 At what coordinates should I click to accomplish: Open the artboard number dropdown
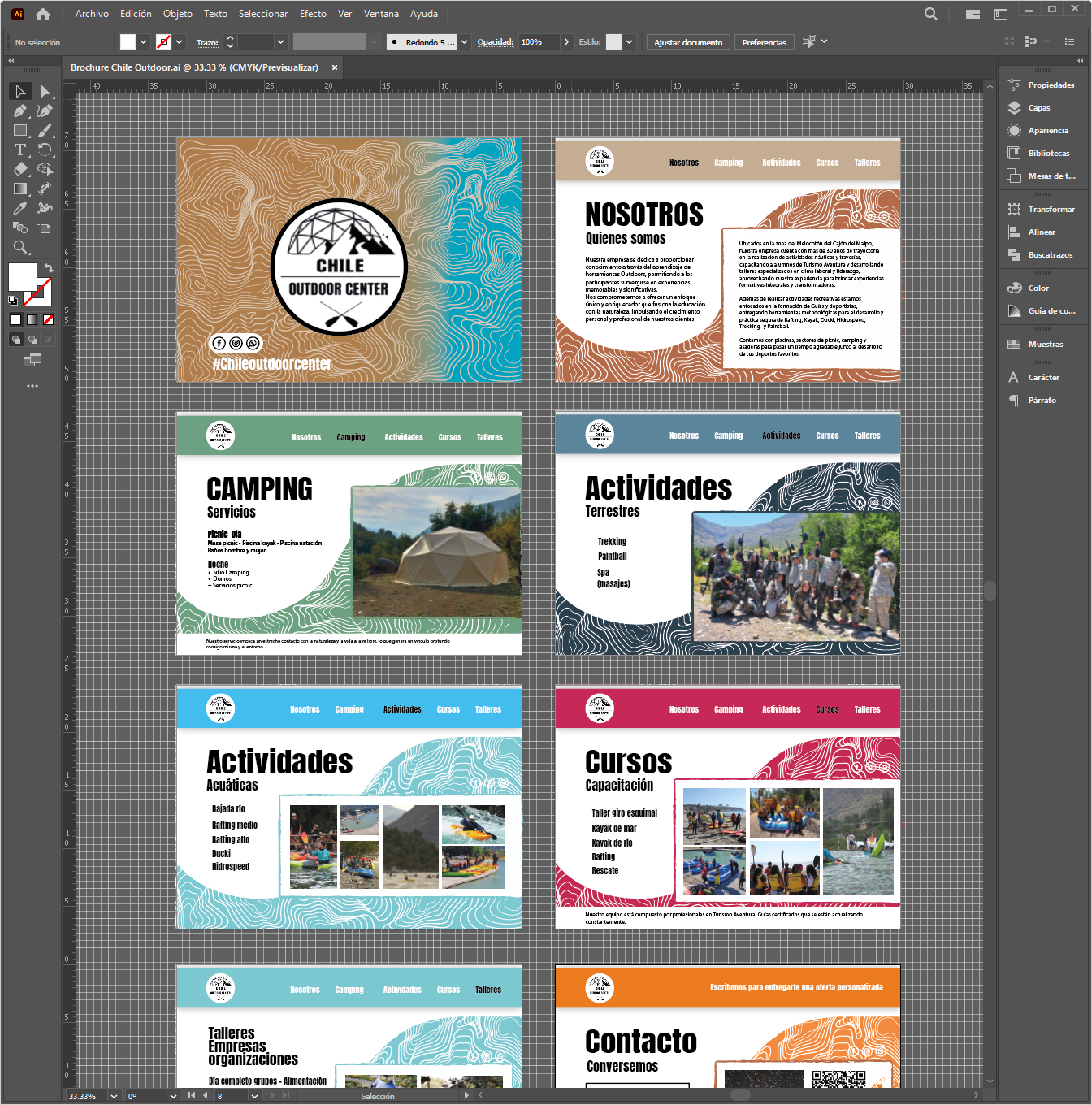pos(254,1096)
